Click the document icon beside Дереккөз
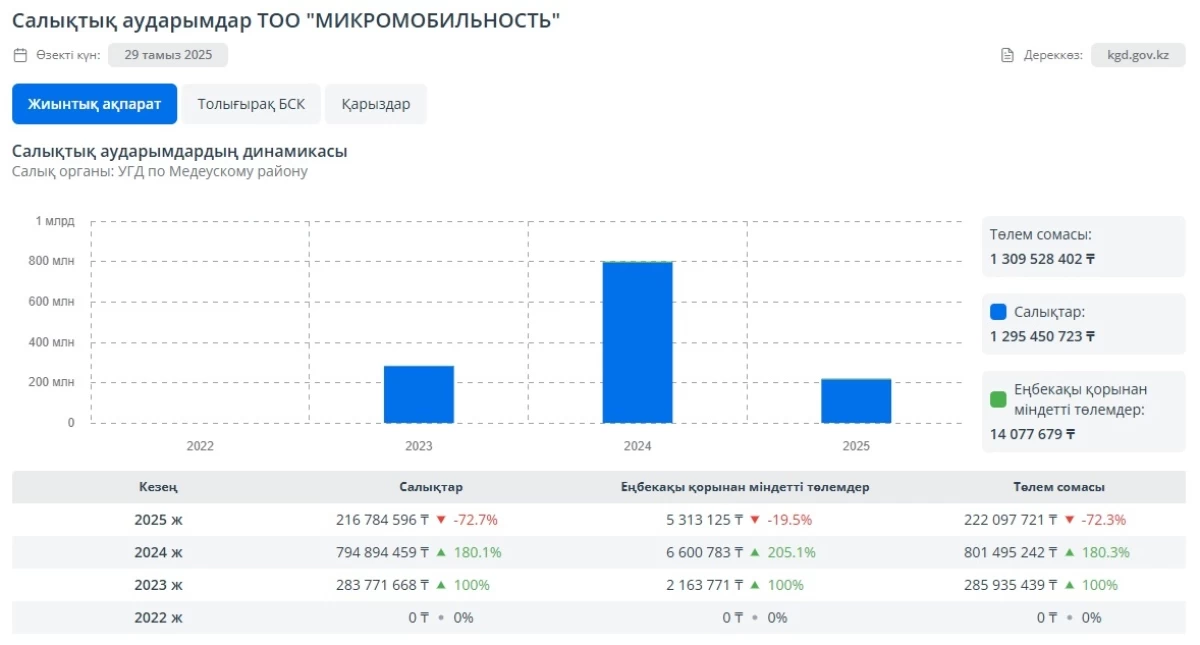1200x645 pixels. [1007, 55]
